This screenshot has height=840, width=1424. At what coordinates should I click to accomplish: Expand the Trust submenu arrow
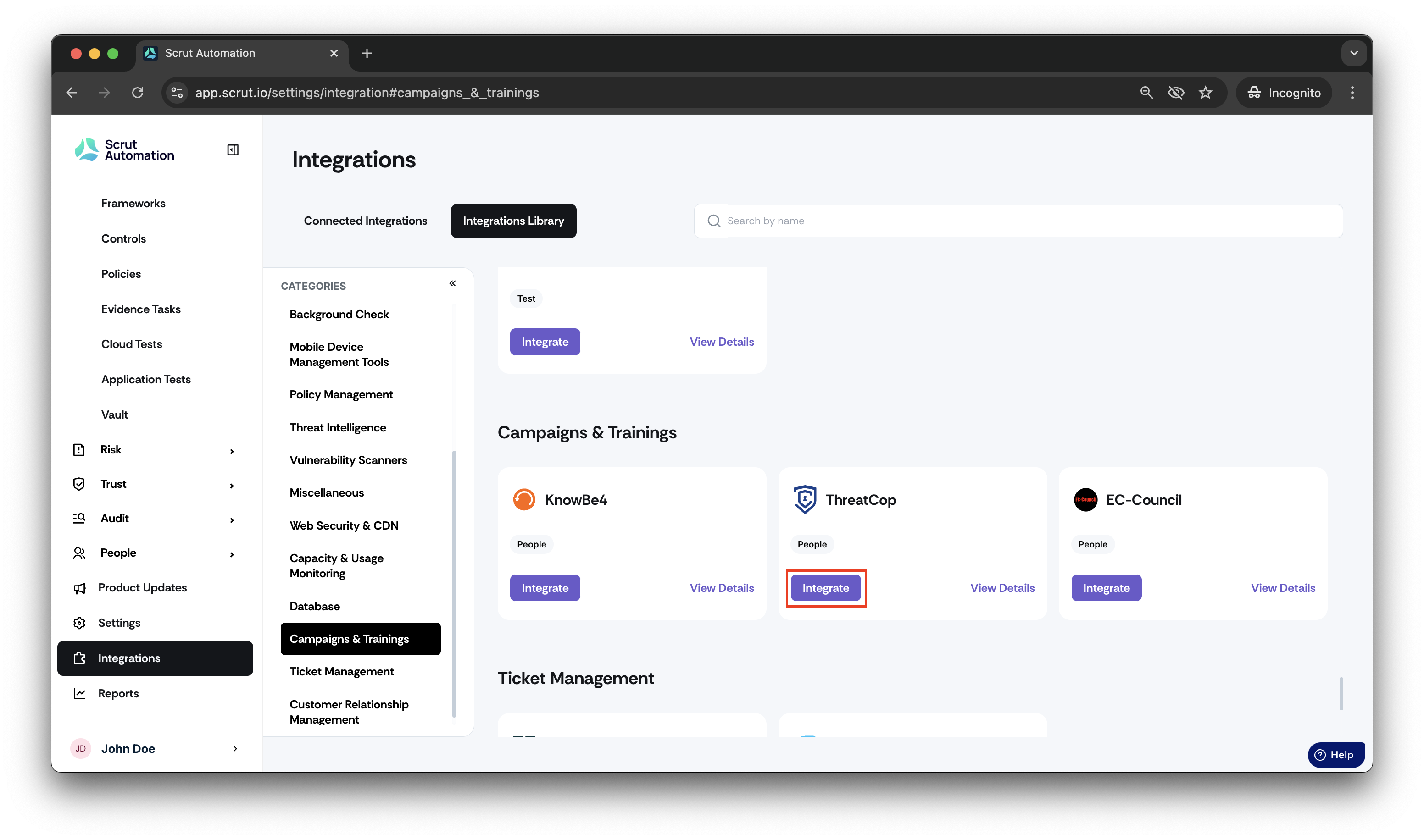click(232, 486)
